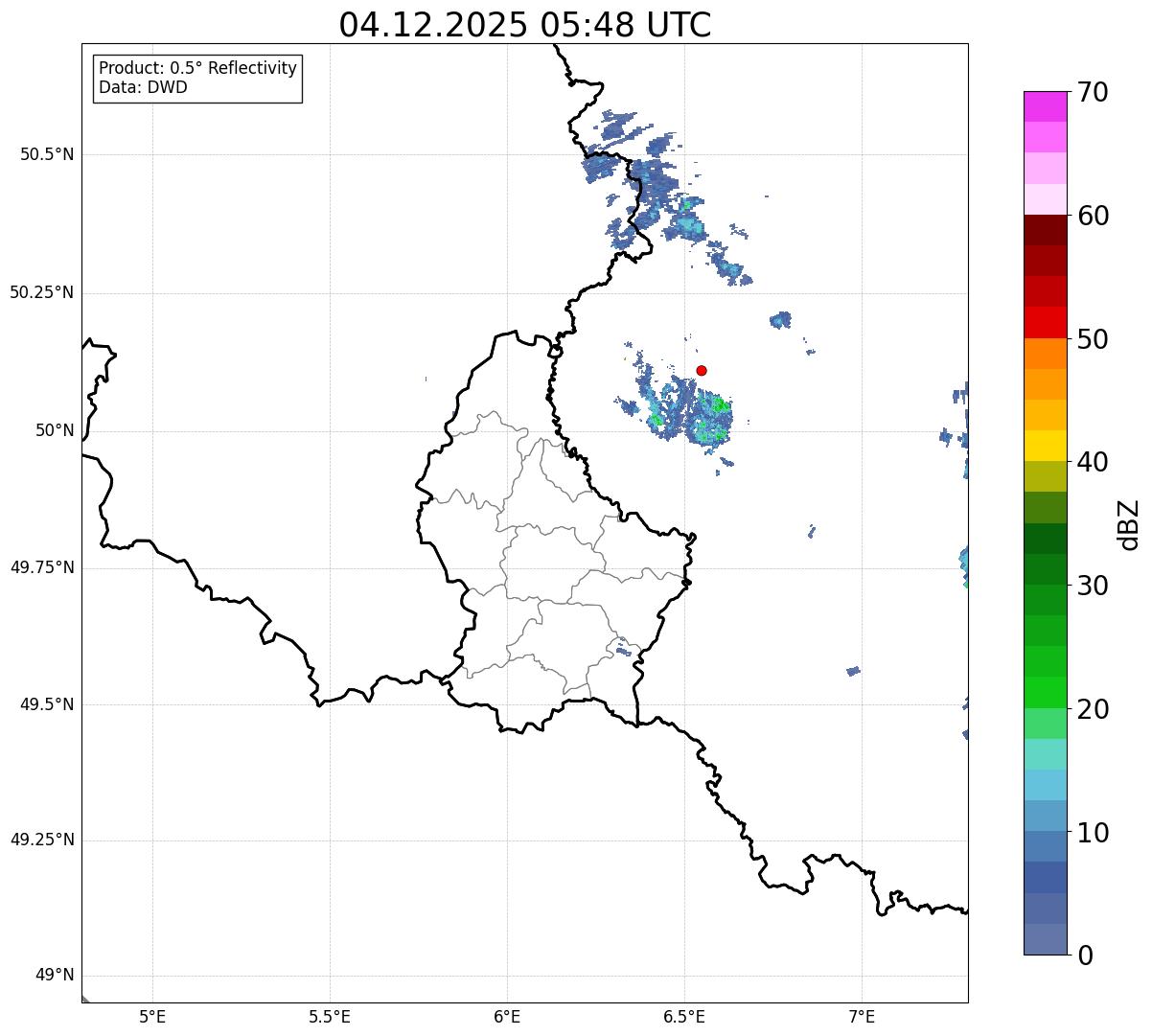This screenshot has height=1036, width=1152.
Task: Pick the orange swatch just below 50 dBZ
Action: [x=1046, y=354]
